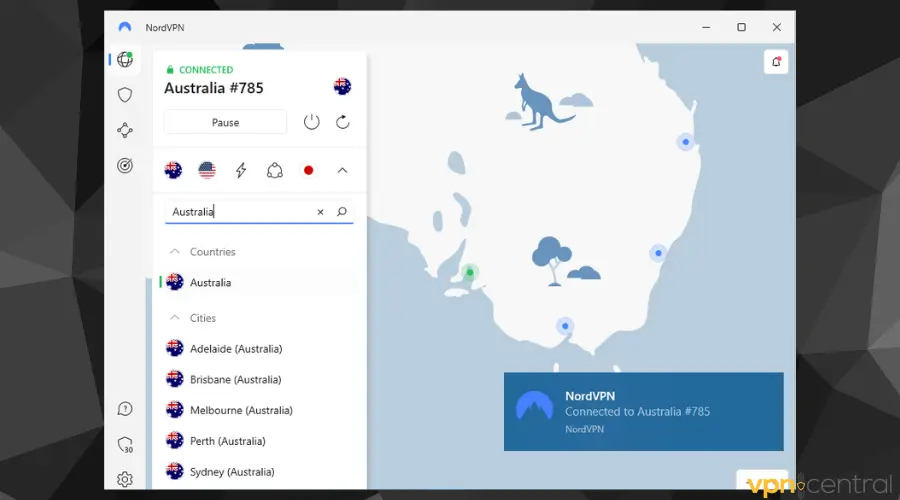This screenshot has width=900, height=500.
Task: Select United States flag quick connect shortcut
Action: point(207,170)
